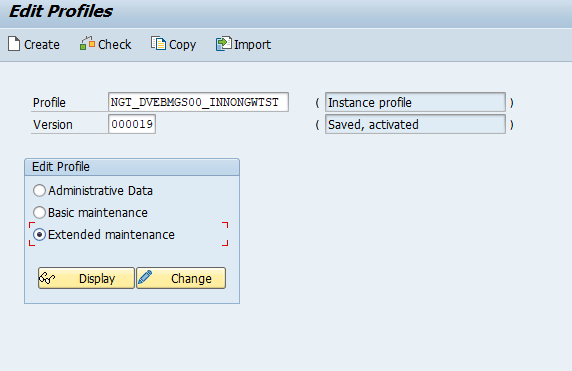572x371 pixels.
Task: Click the Saved, activated status field
Action: pyautogui.click(x=415, y=124)
